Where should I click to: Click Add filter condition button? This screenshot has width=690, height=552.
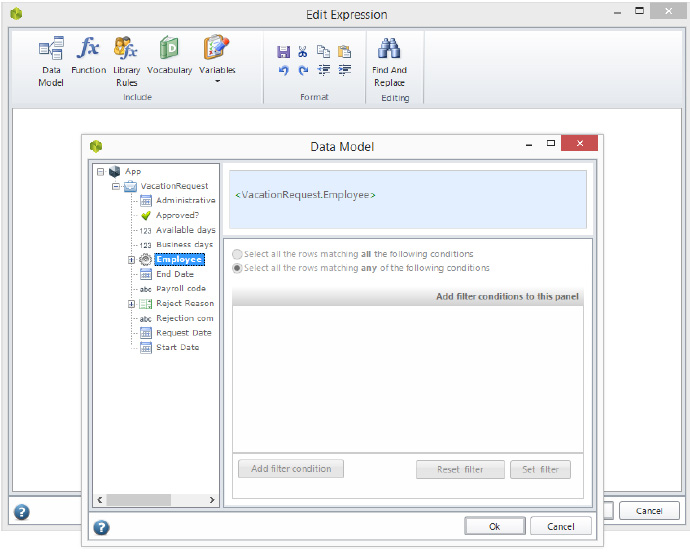coord(291,469)
